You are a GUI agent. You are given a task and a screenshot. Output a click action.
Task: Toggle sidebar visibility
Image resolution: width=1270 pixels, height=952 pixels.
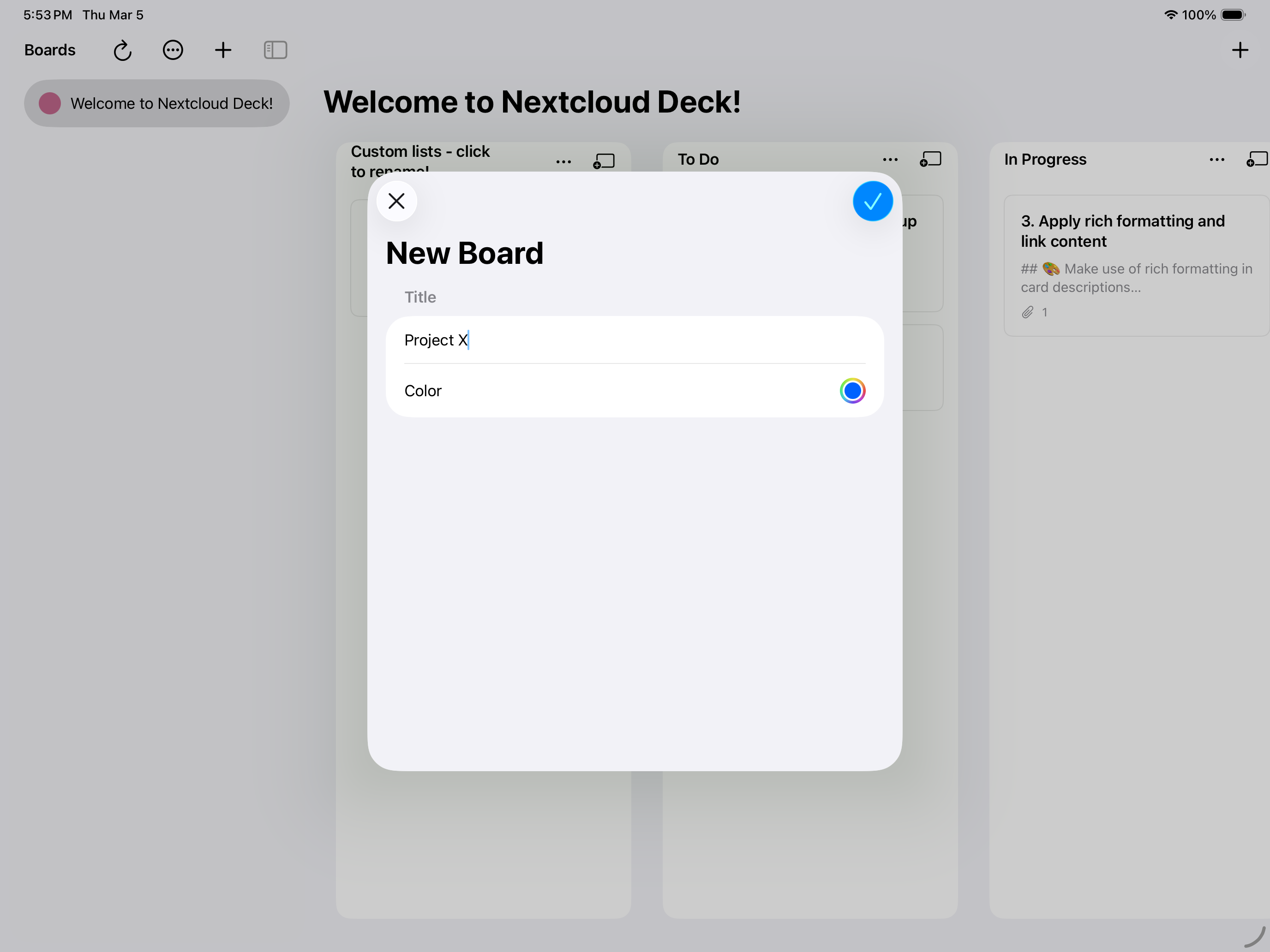coord(275,50)
